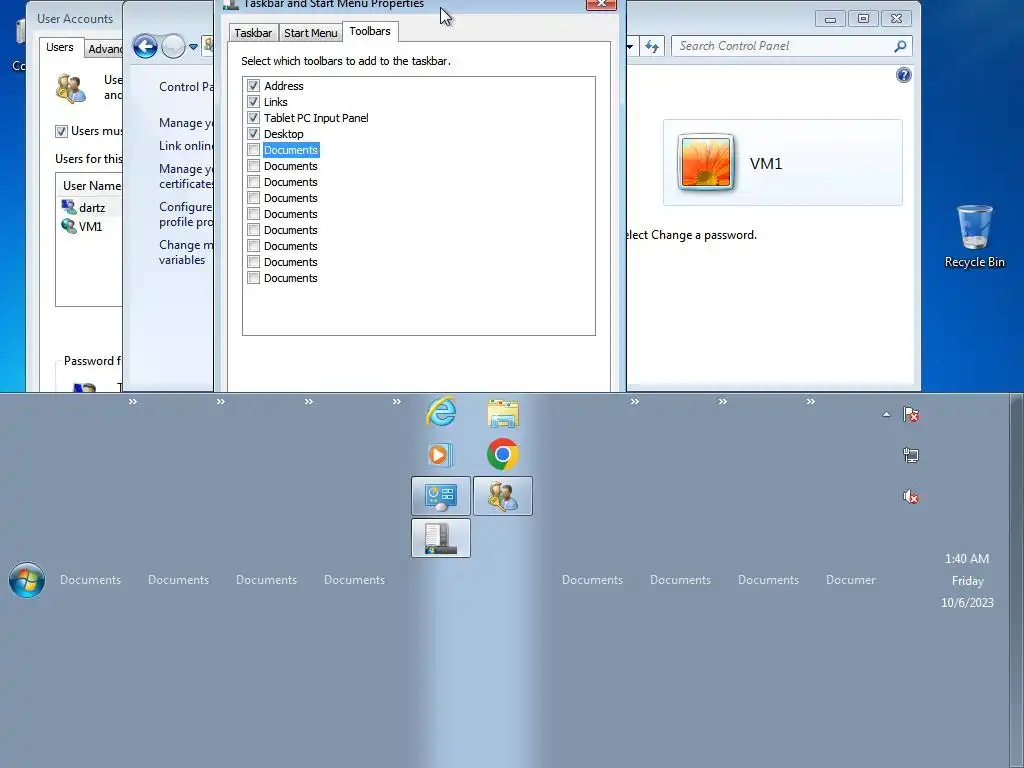Open muted volume tray icon
The image size is (1024, 768).
[911, 497]
